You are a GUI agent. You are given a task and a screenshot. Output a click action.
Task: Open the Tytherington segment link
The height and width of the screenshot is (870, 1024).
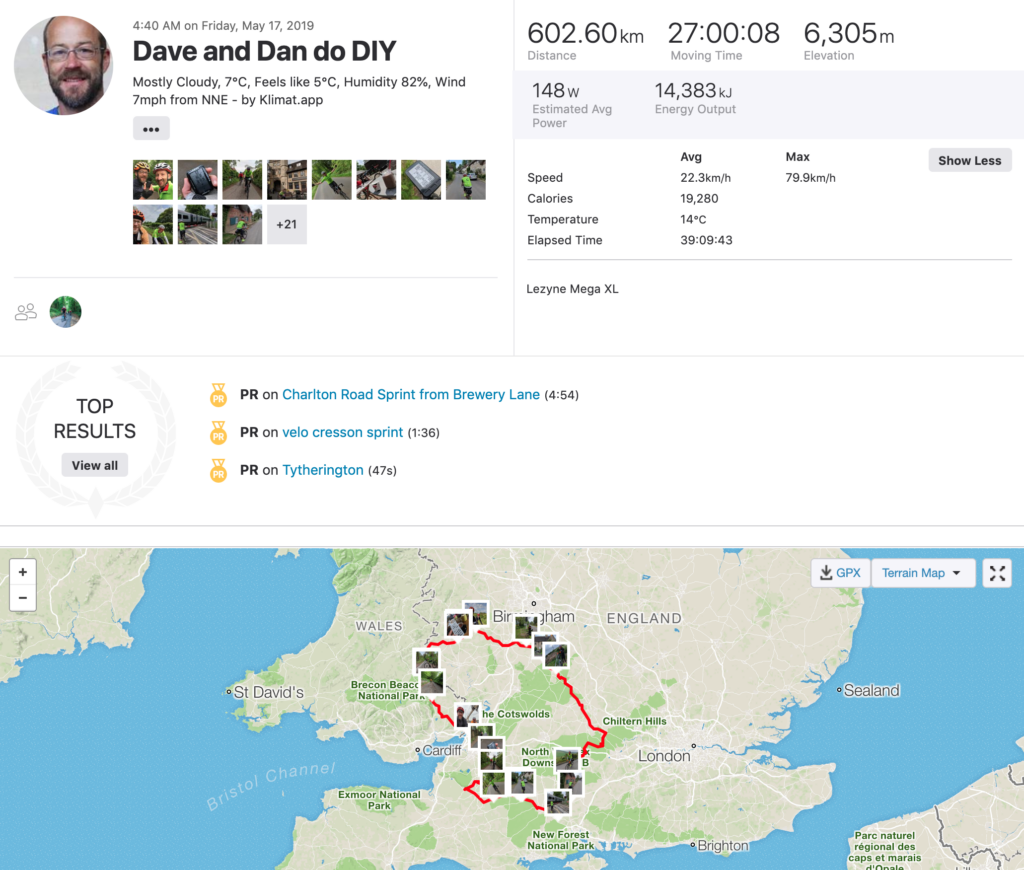323,470
